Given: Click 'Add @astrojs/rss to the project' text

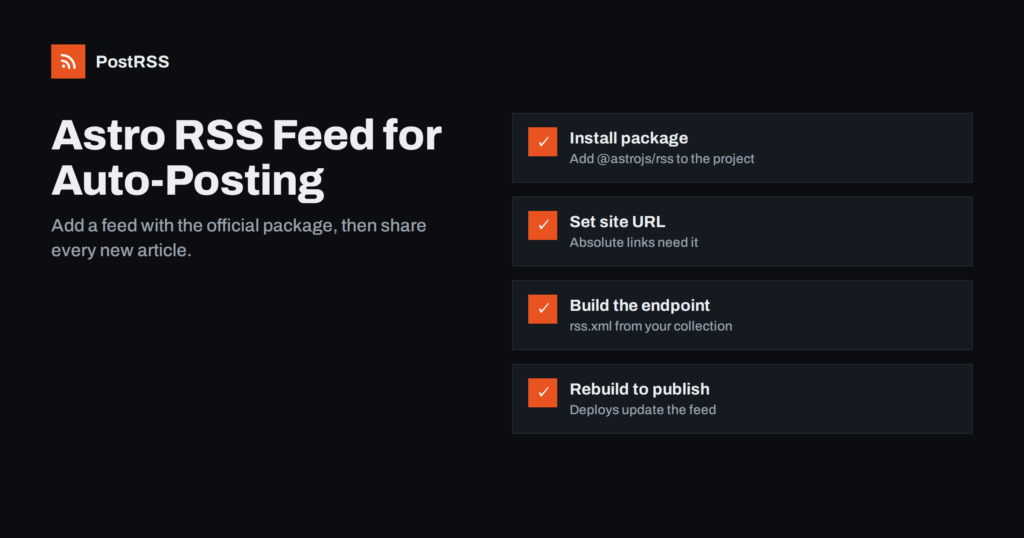Looking at the screenshot, I should (662, 159).
